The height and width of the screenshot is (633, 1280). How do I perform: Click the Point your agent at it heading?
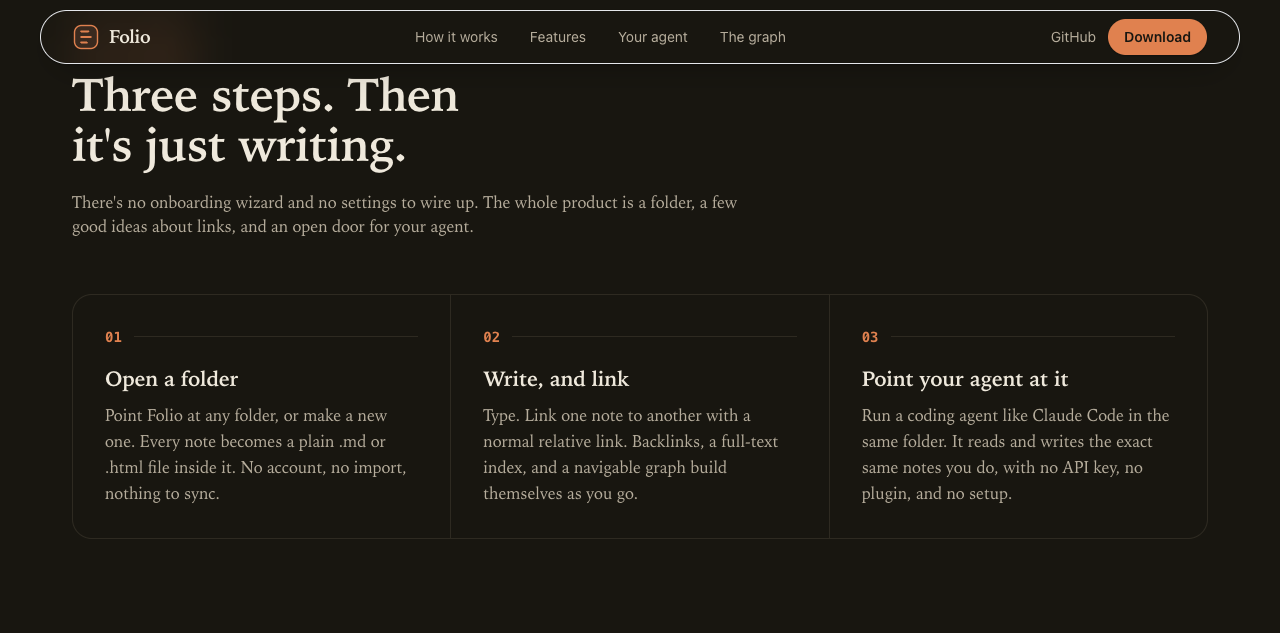(965, 379)
